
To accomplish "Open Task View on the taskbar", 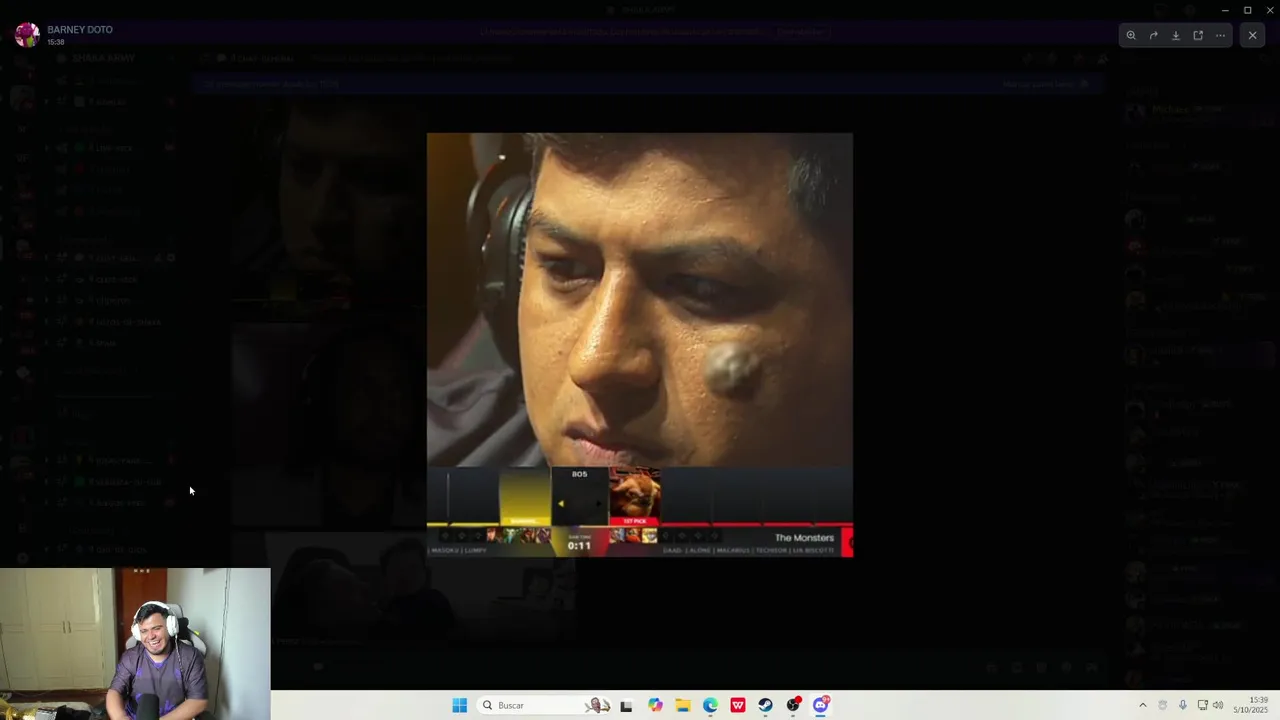I will [x=626, y=705].
